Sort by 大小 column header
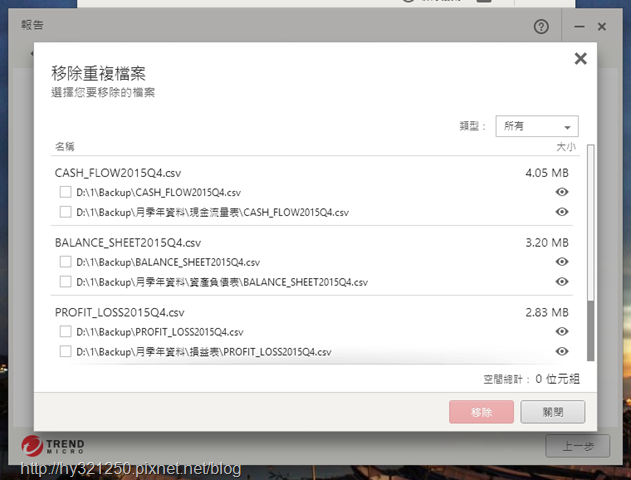Viewport: 631px width, 480px height. [x=566, y=147]
